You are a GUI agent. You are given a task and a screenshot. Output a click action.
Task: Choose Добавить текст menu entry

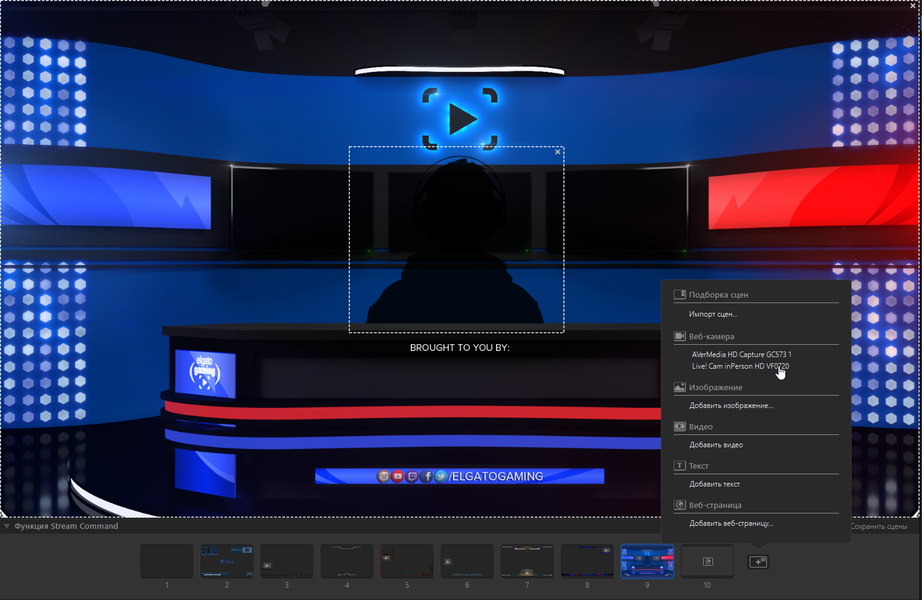(714, 484)
